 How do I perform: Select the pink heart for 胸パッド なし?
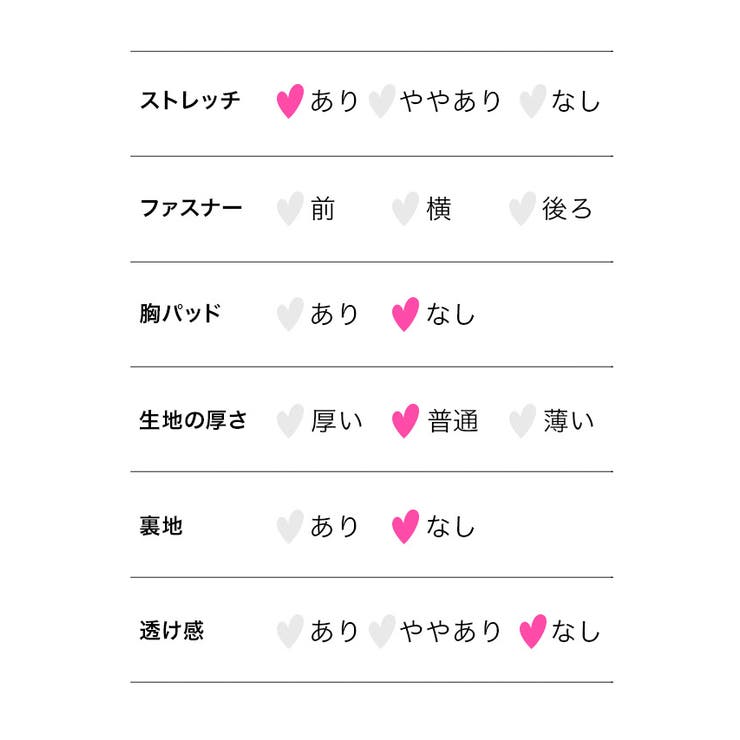(x=405, y=314)
